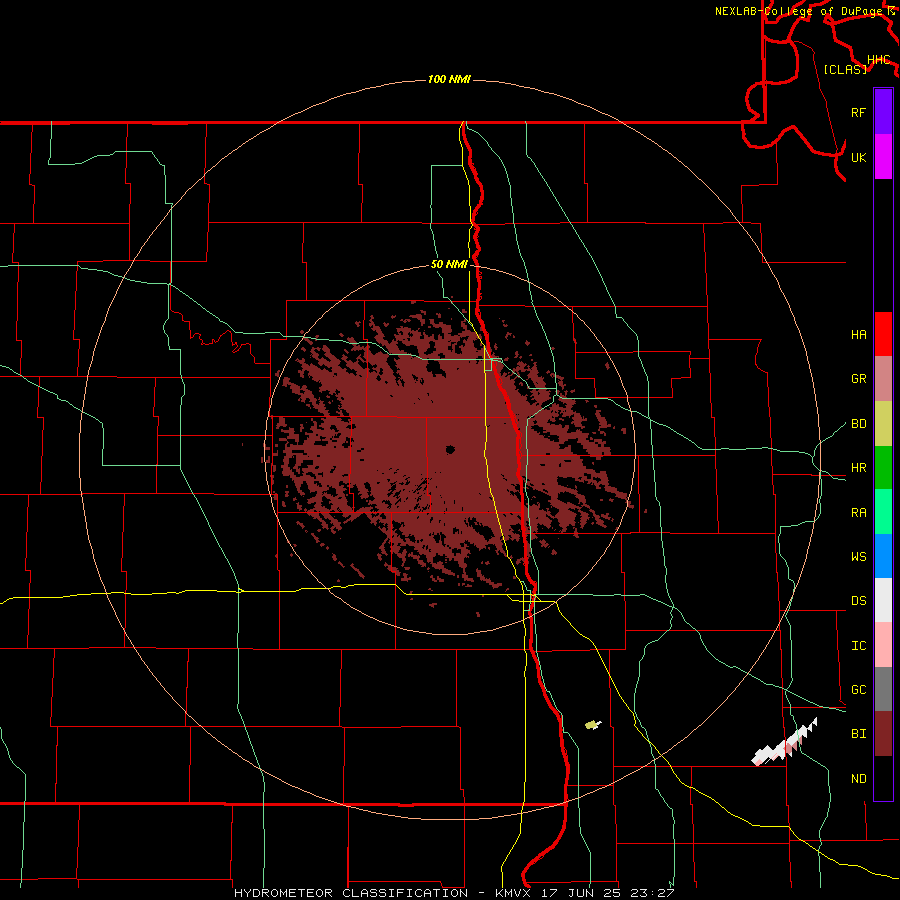Click the BI legend label
900x900 pixels.
click(858, 734)
